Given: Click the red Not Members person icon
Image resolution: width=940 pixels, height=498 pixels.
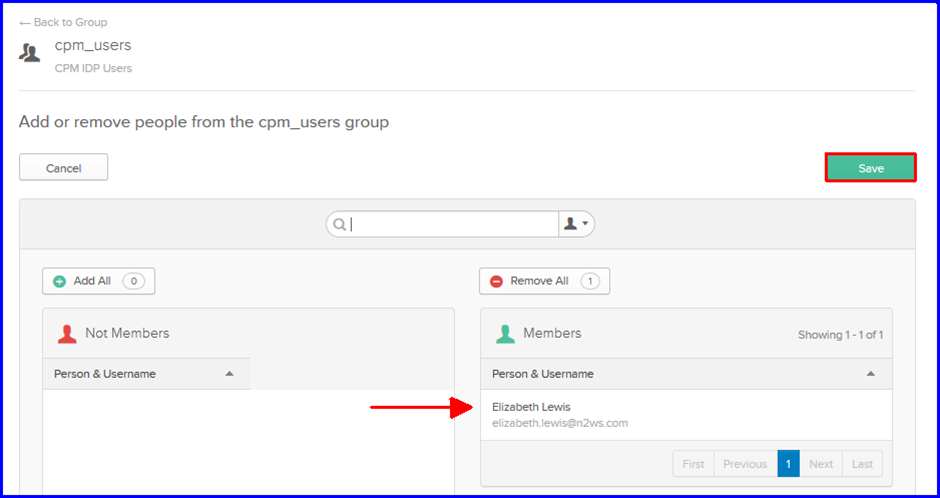Looking at the screenshot, I should click(x=67, y=333).
